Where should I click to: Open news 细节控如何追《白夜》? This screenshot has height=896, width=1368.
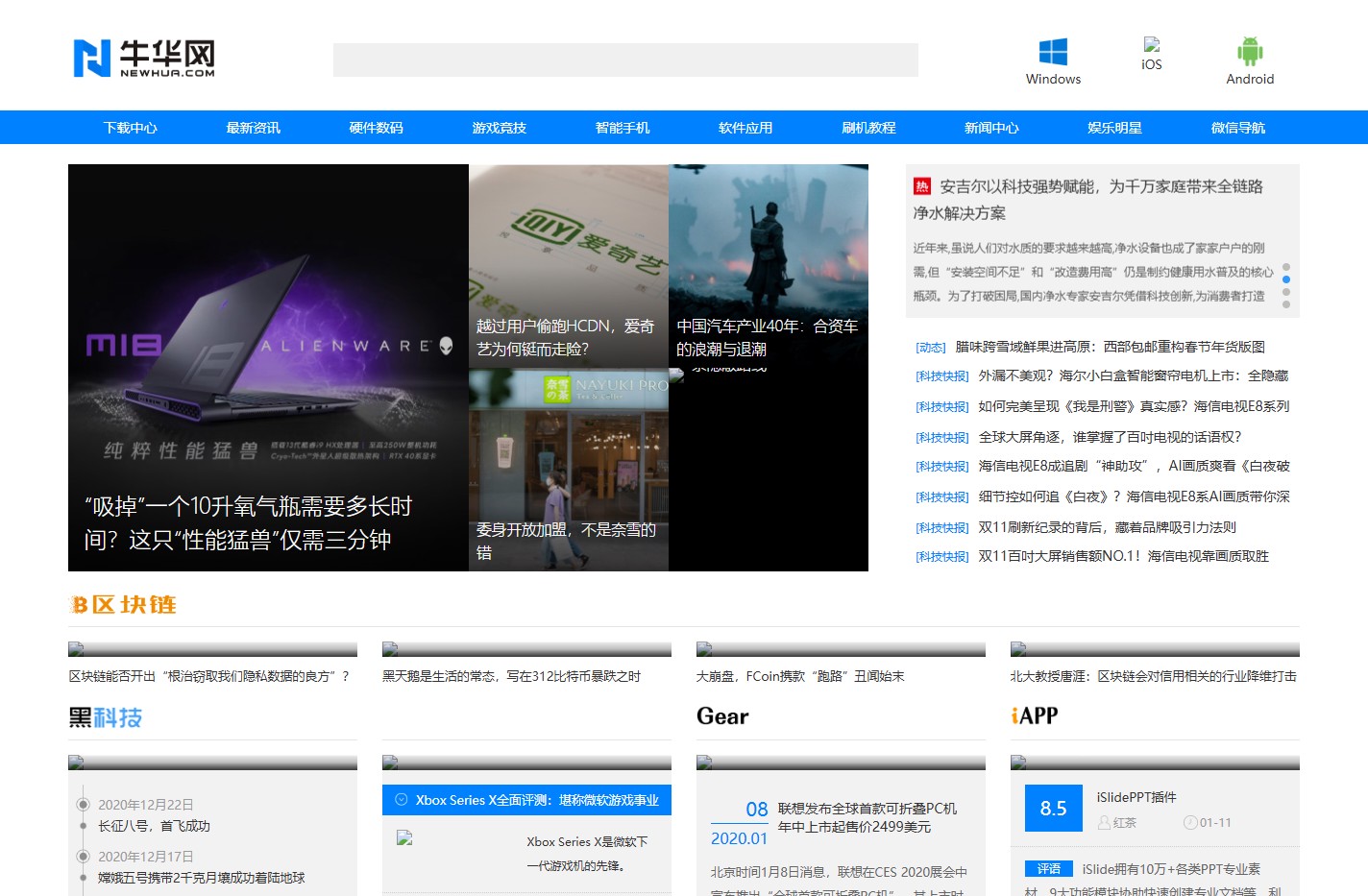click(x=1134, y=496)
